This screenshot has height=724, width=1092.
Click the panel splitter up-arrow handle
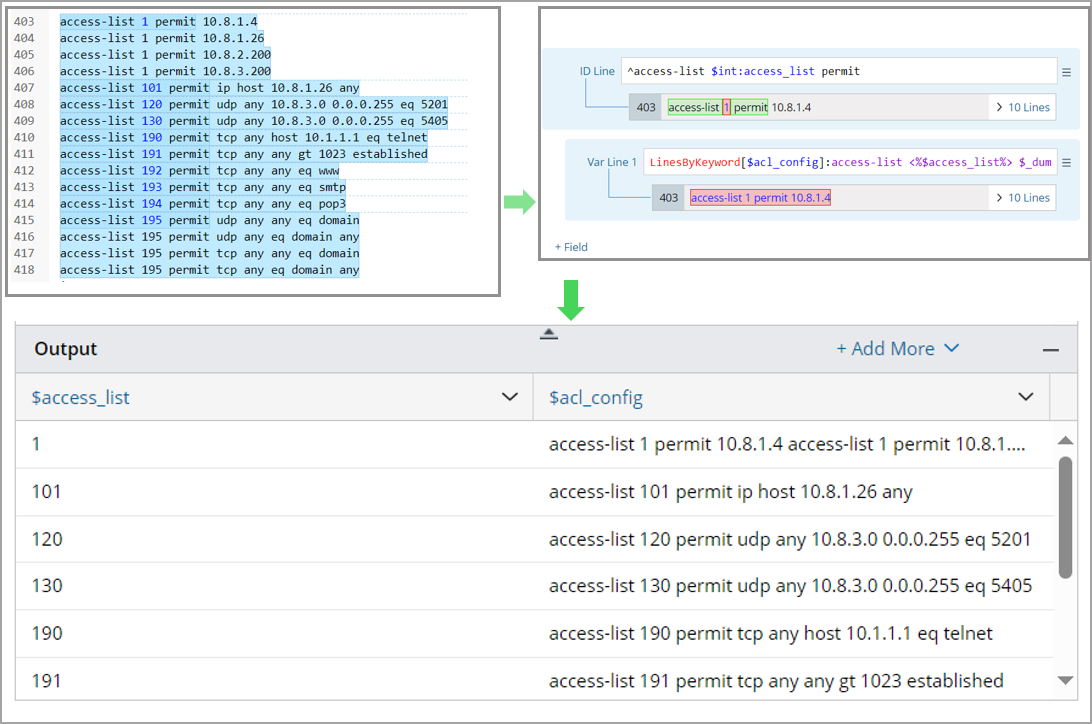click(x=549, y=334)
